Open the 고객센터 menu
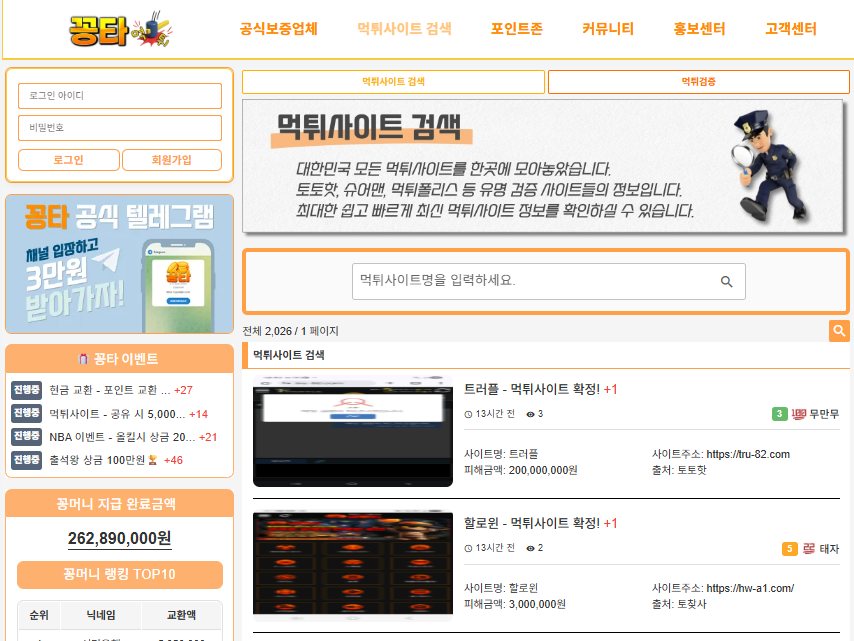Screen dimensions: 854x641 (790, 29)
